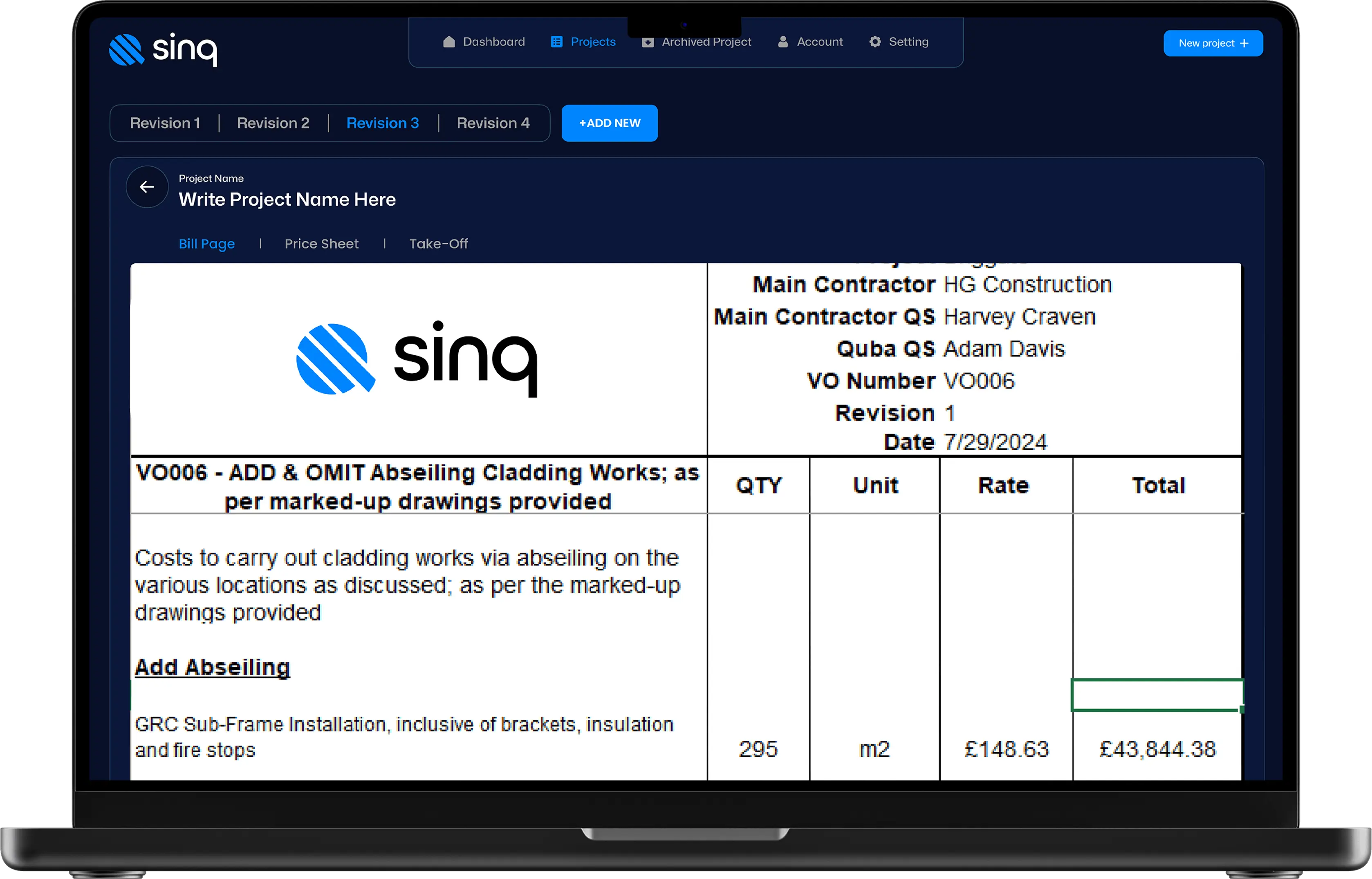The height and width of the screenshot is (879, 1372).
Task: Click the 'VO006' VO Number value
Action: coord(980,381)
